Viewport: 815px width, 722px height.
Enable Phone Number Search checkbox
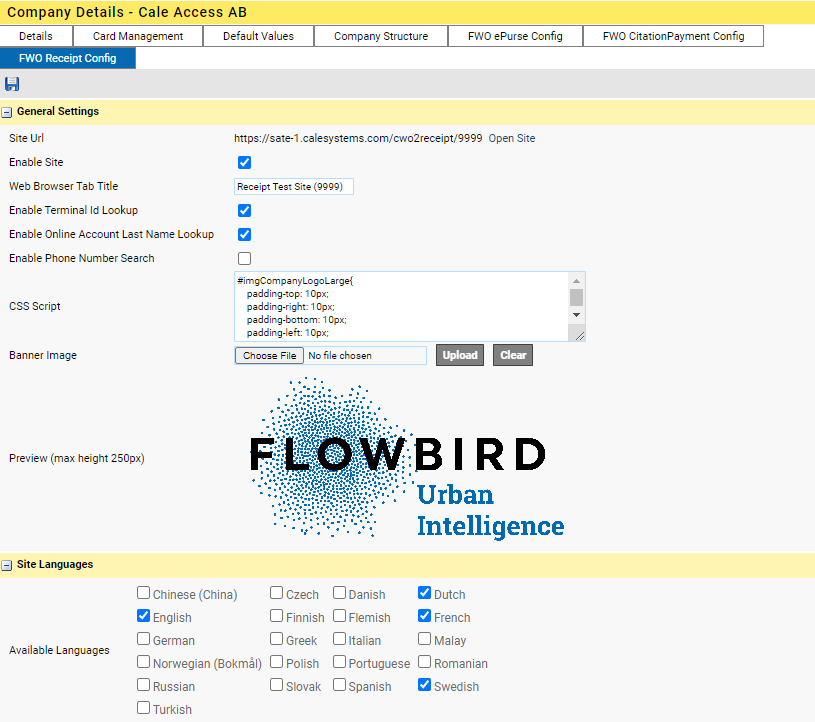click(244, 258)
